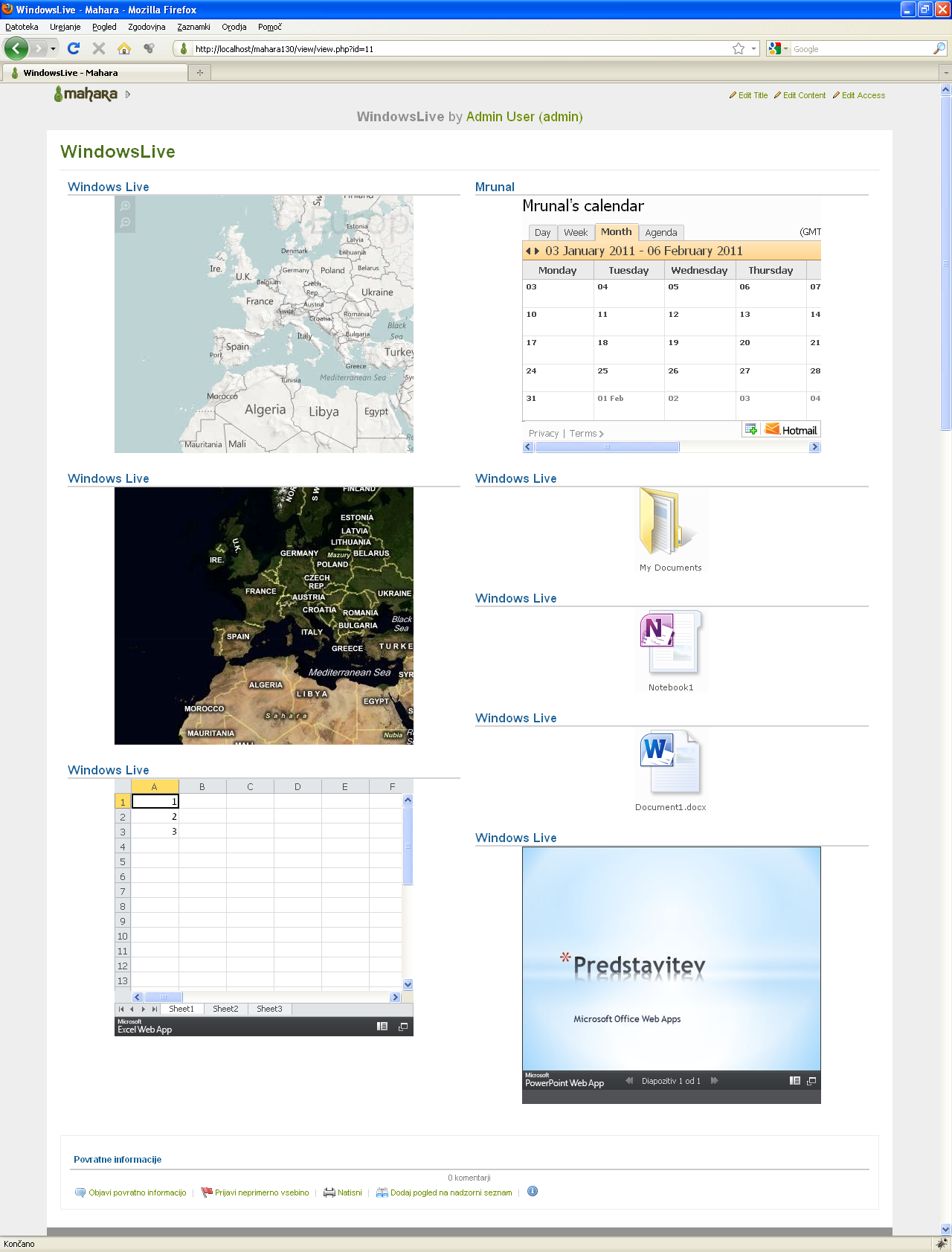Open PowerPoint presentation in new window icon

811,1081
